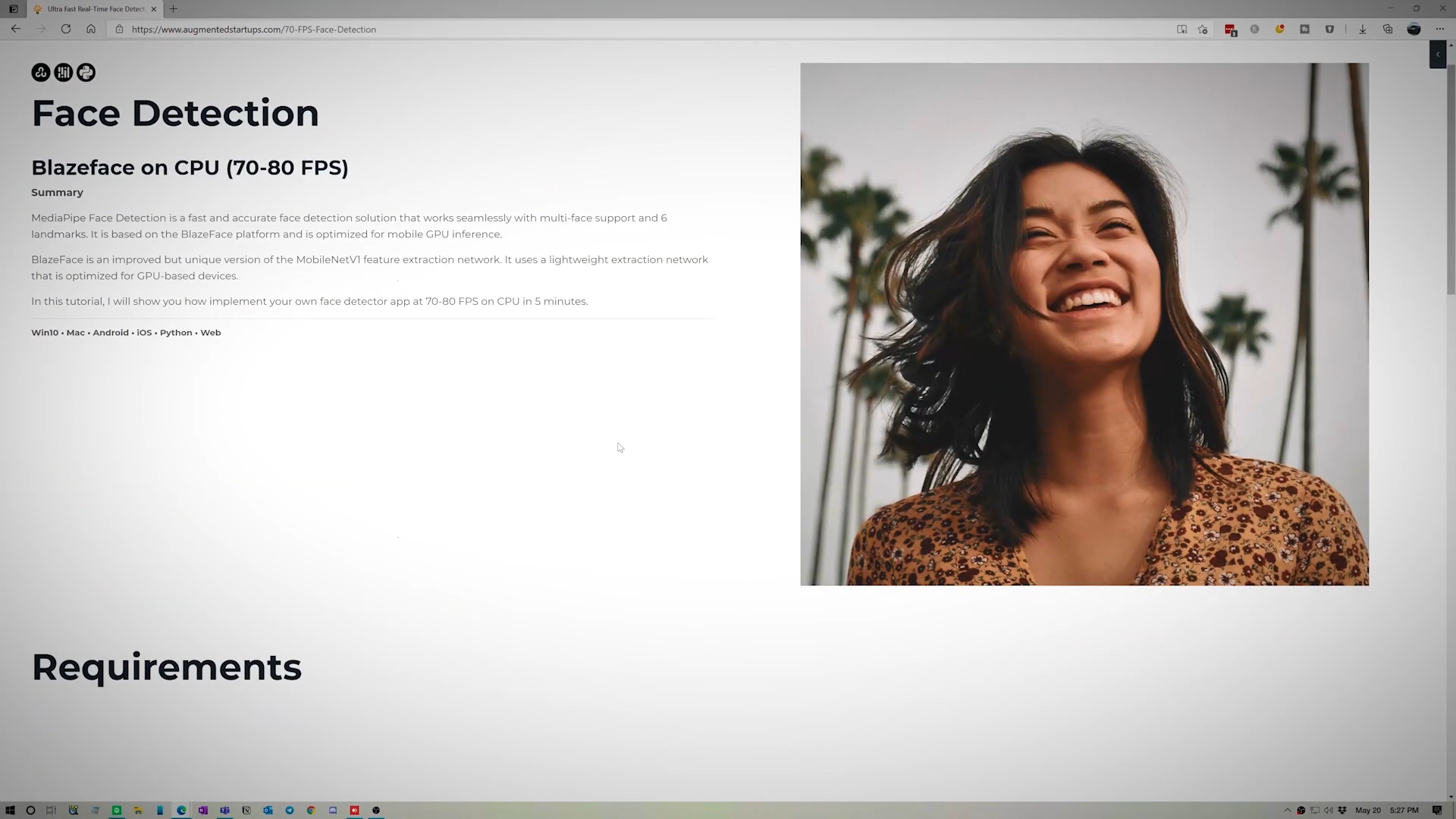Open browser Collections panel
Screen dimensions: 1456x819
[x=1388, y=29]
